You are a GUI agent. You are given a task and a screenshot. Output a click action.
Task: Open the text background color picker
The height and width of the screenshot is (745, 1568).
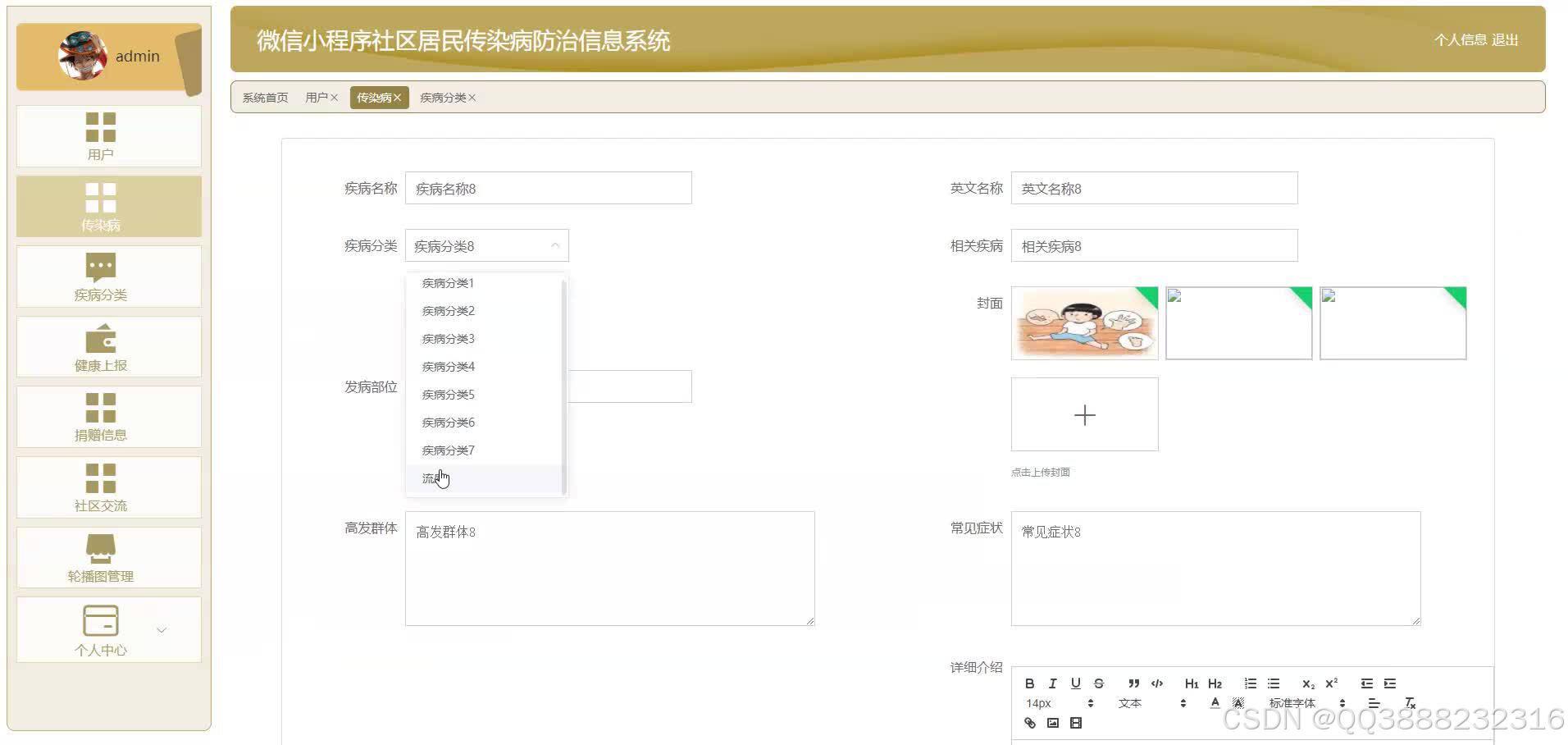pos(1238,703)
